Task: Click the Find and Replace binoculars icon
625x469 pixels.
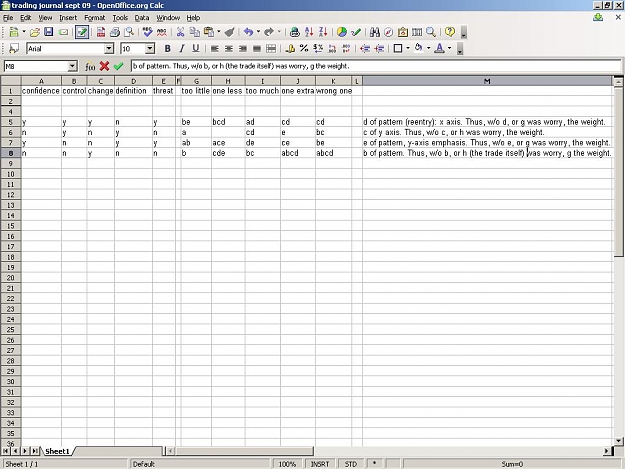Action: coord(375,32)
